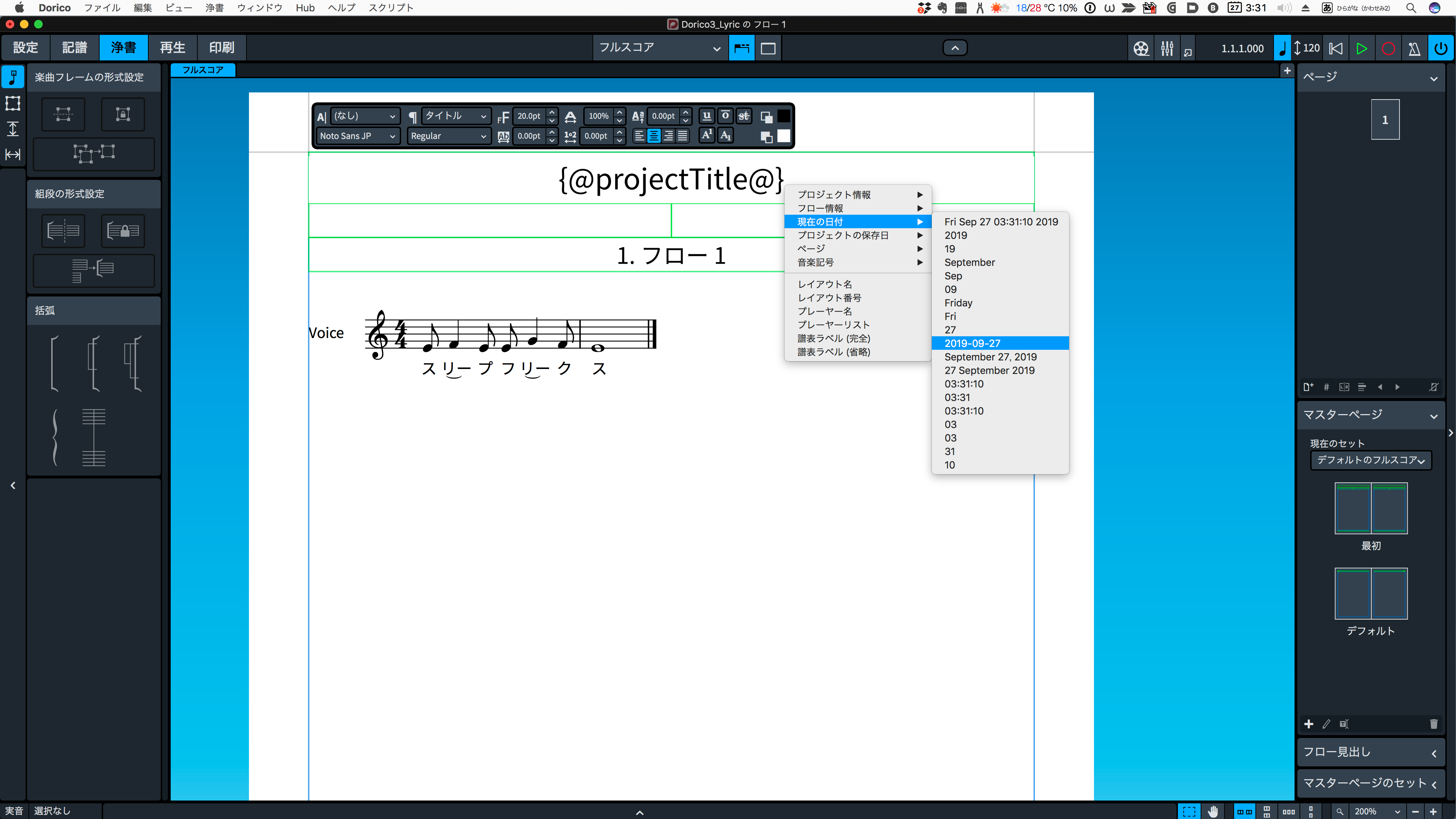Click the lock frame icon
The height and width of the screenshot is (819, 1456).
click(123, 114)
